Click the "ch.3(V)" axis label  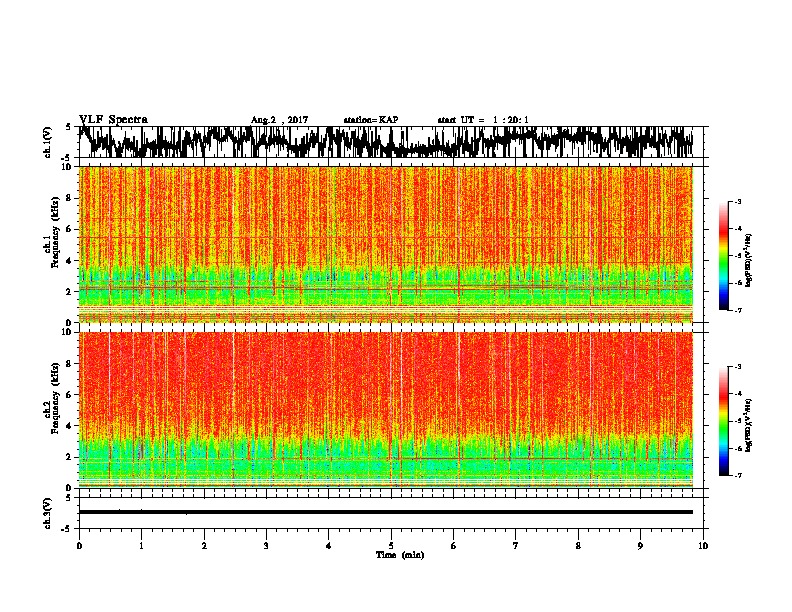48,513
